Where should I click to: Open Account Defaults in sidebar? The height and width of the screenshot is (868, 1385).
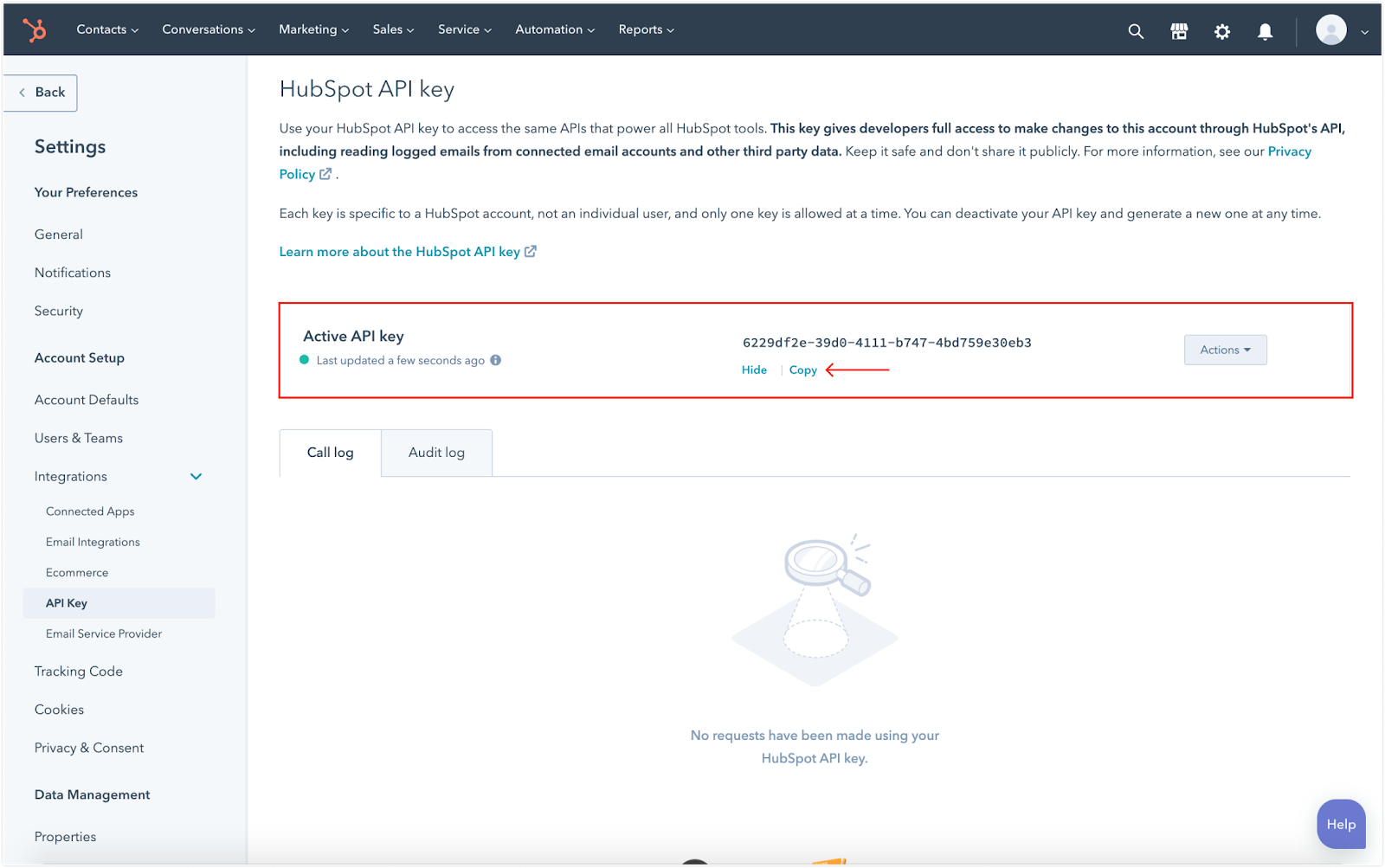pos(87,400)
